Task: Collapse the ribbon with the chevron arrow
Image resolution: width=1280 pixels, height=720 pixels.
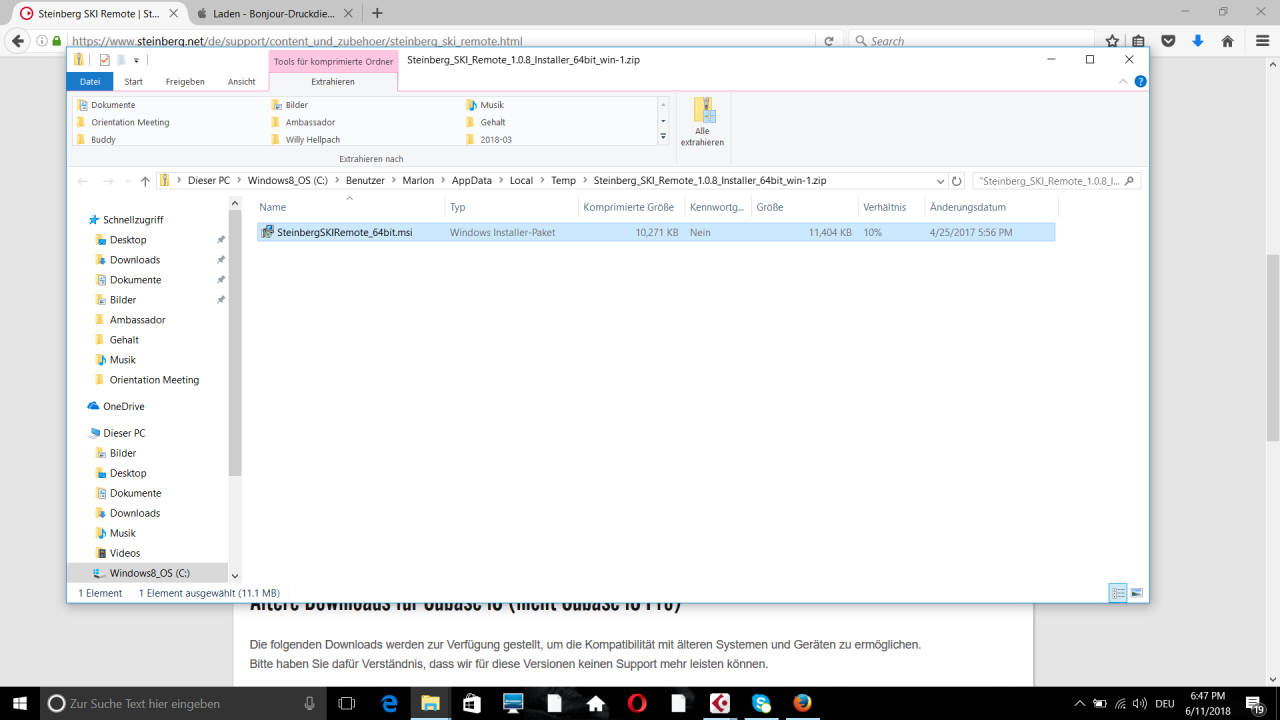Action: 1125,82
